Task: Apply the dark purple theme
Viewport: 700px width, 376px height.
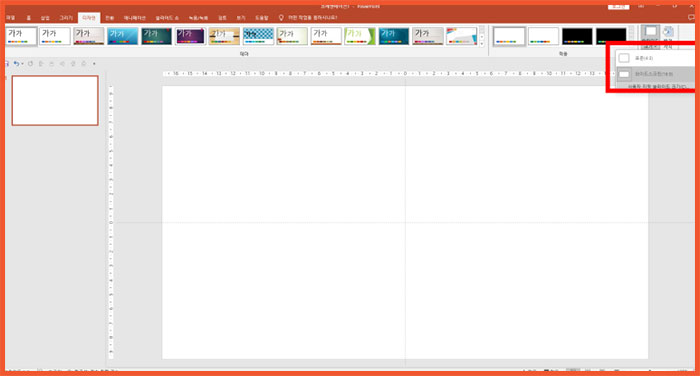Action: [x=191, y=36]
